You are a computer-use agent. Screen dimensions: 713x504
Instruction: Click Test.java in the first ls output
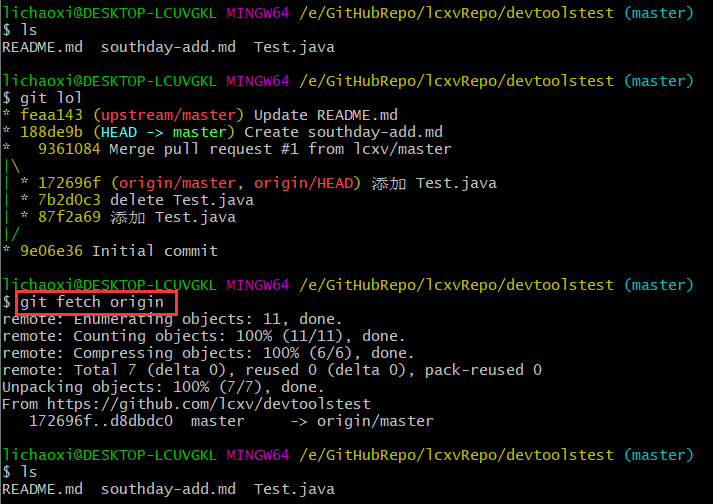coord(294,47)
